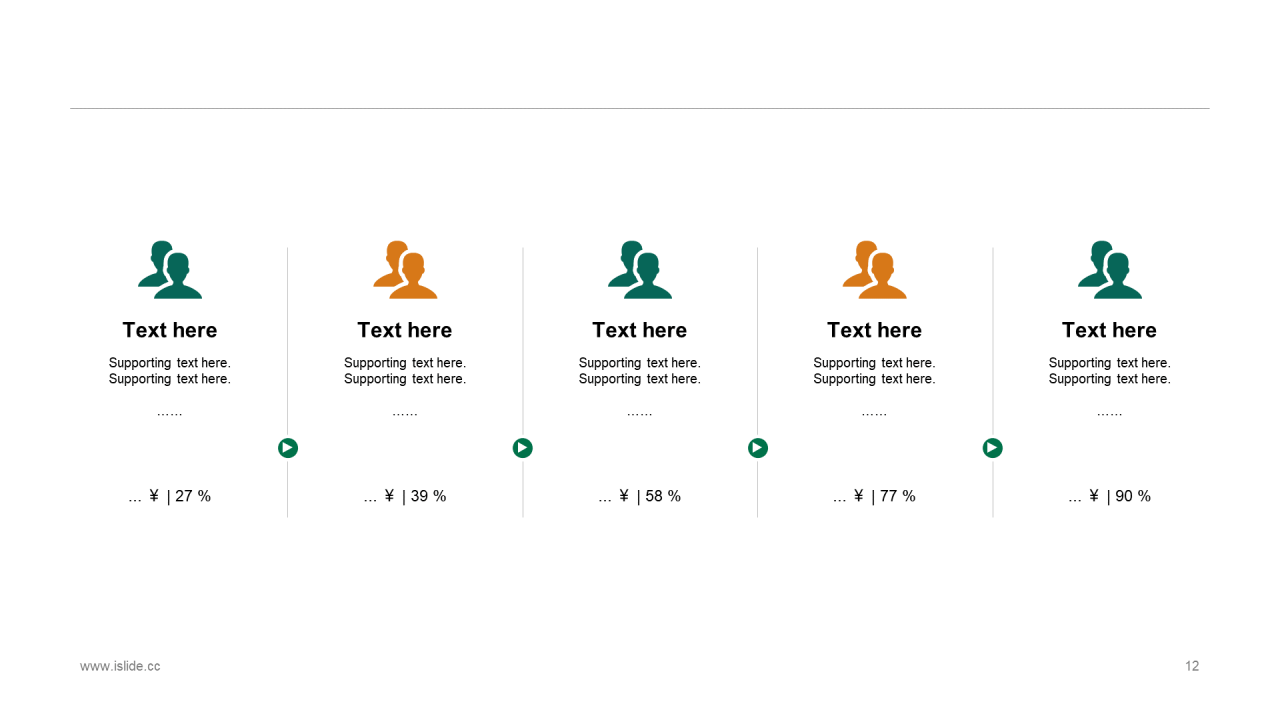Click the arrow between 39 % and 58 %
Image resolution: width=1280 pixels, height=720 pixels.
coord(523,448)
